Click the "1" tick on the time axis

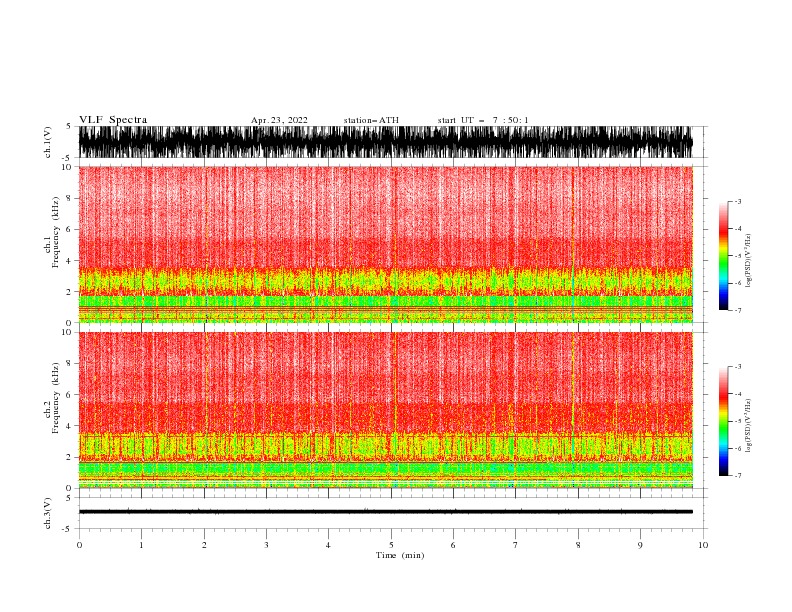[141, 545]
